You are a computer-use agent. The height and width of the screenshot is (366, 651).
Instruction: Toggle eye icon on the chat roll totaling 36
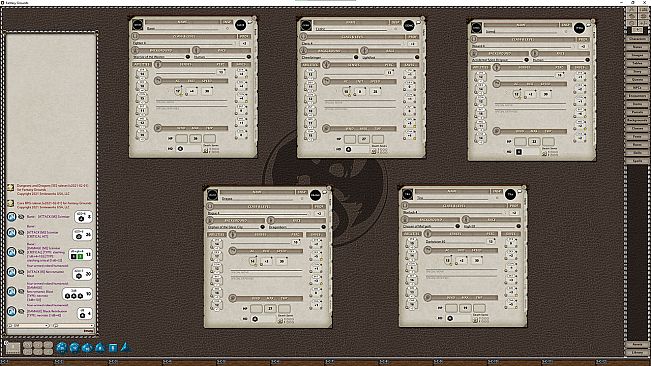21,232
